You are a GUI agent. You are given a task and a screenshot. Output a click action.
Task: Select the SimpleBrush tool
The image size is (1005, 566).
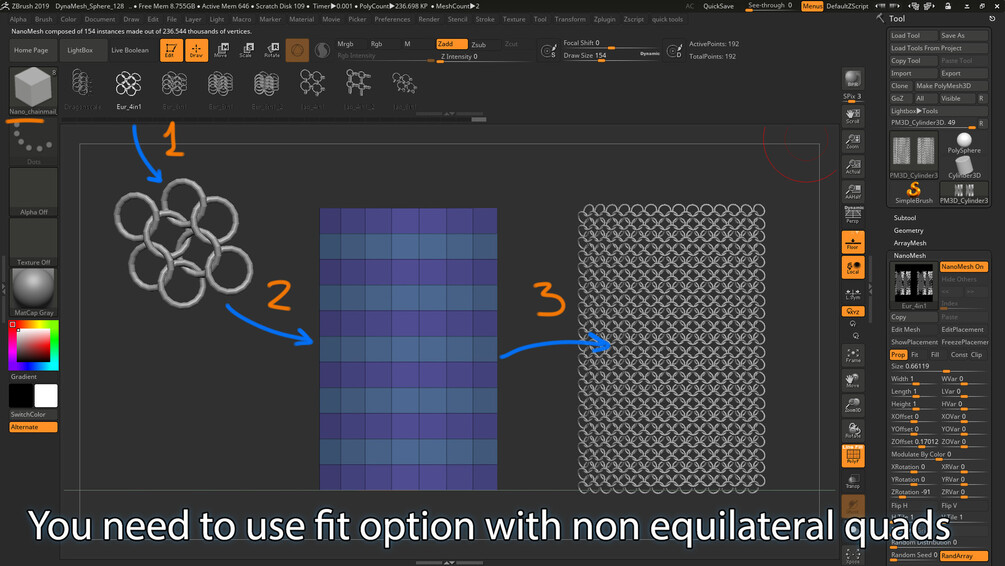(913, 193)
